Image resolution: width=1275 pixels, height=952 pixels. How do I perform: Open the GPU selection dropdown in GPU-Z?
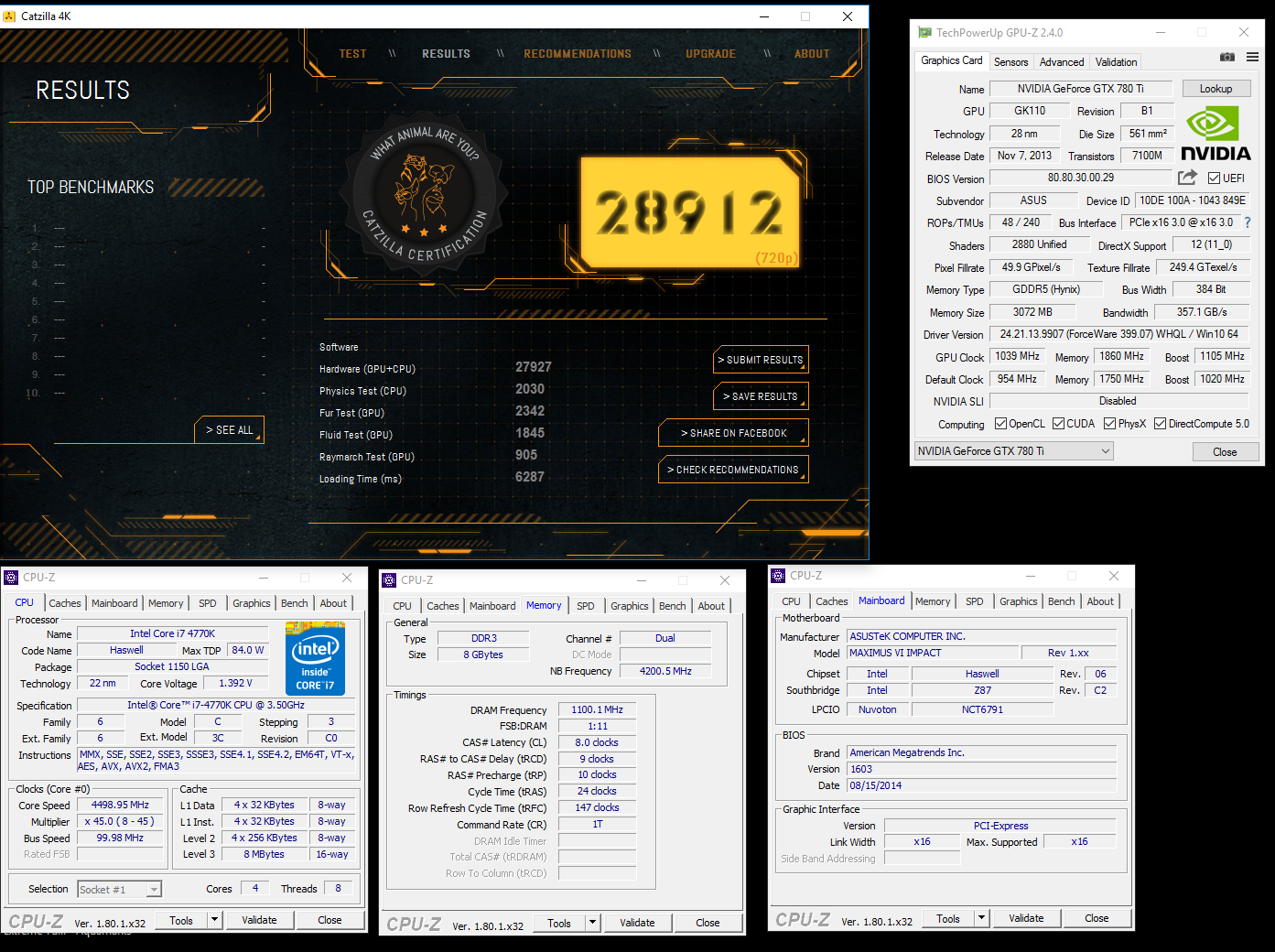1014,451
